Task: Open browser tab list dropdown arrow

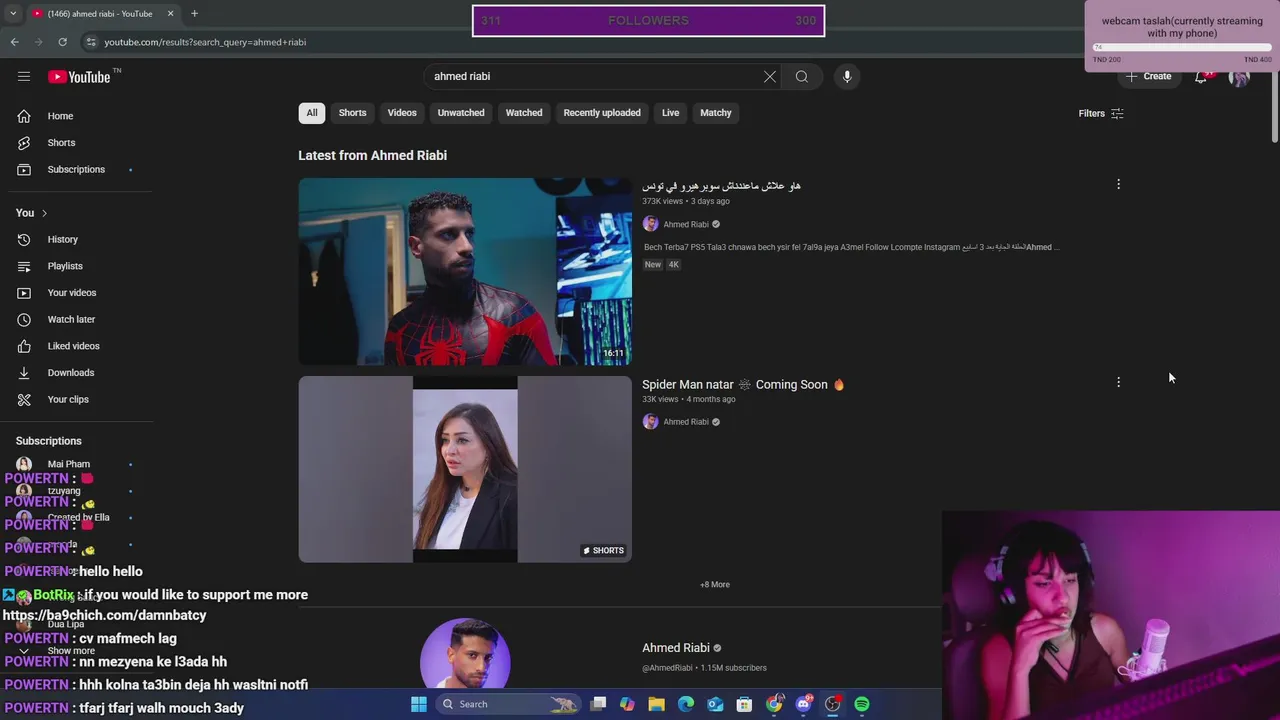Action: pyautogui.click(x=13, y=14)
